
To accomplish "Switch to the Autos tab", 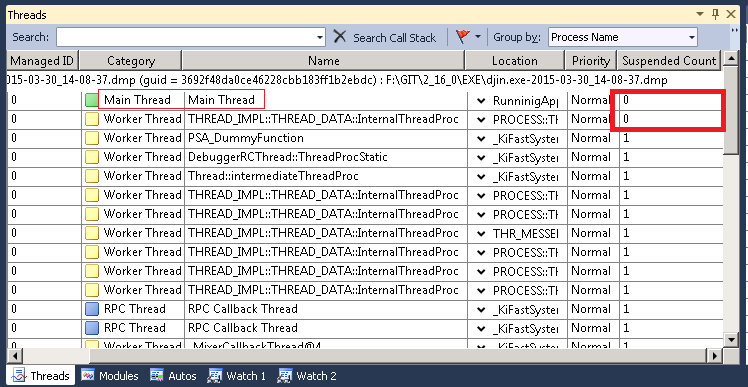I will [x=173, y=376].
